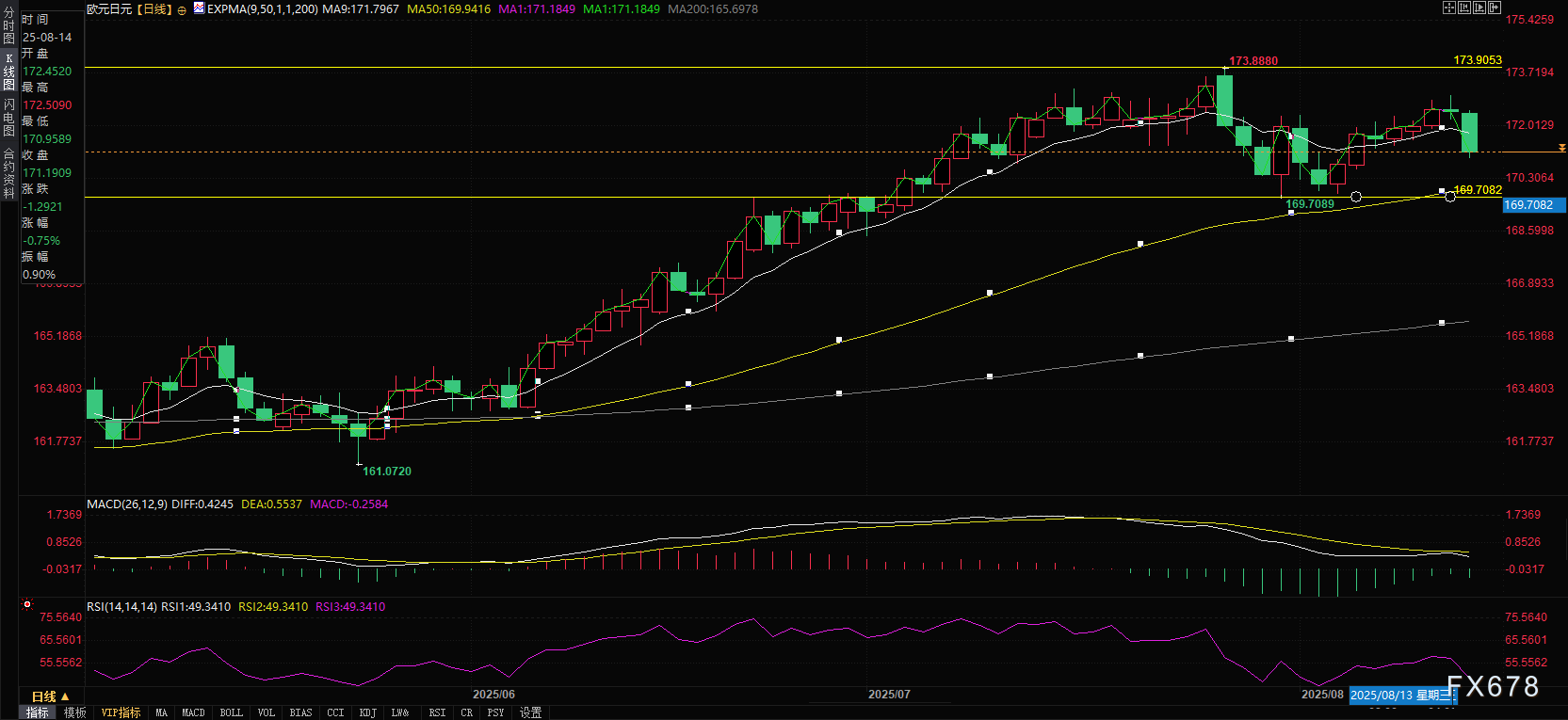1568x720 pixels.
Task: Click the shift-chart-left axis icon
Action: tap(1464, 8)
